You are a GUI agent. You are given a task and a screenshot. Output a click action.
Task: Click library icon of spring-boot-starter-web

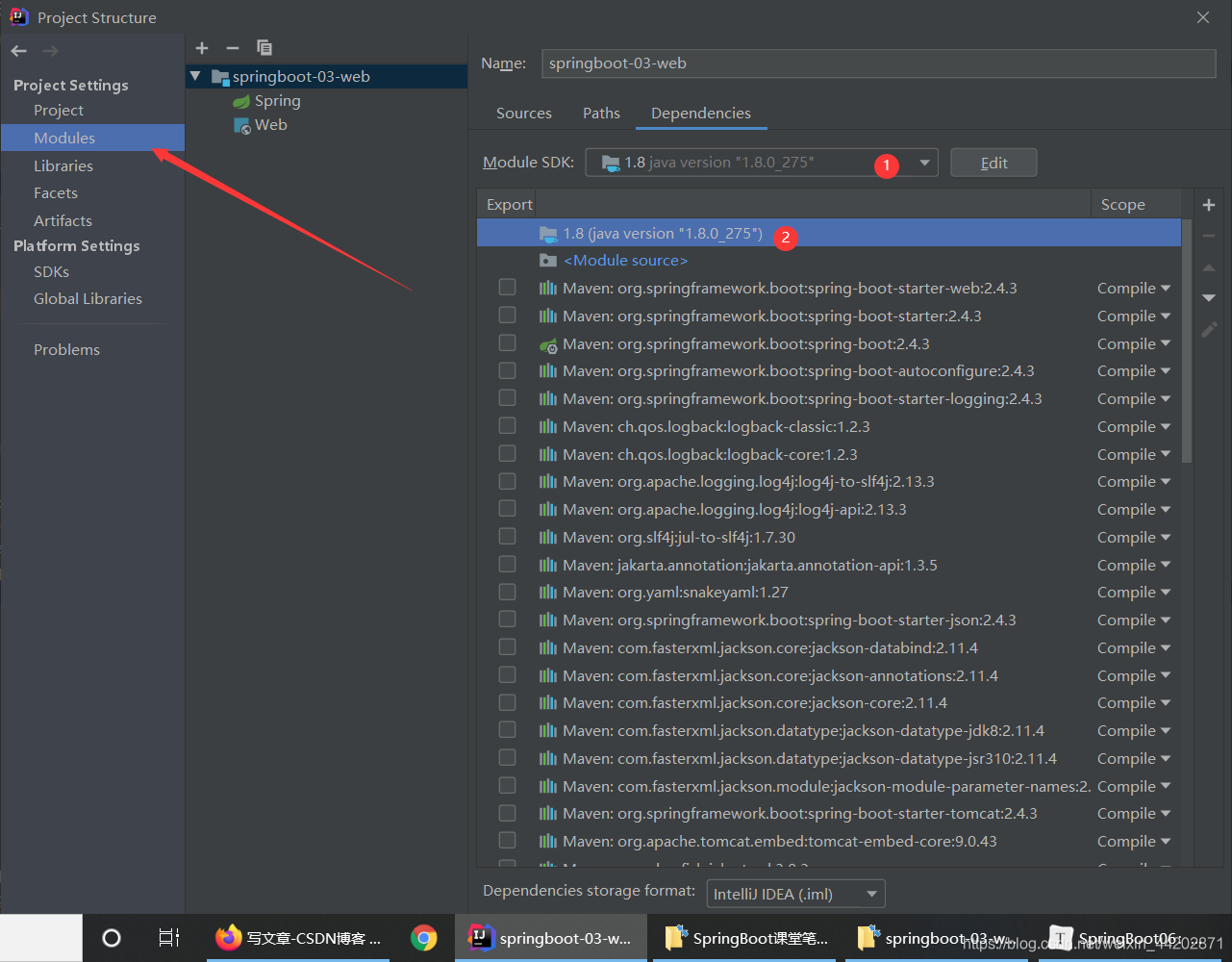tap(548, 289)
